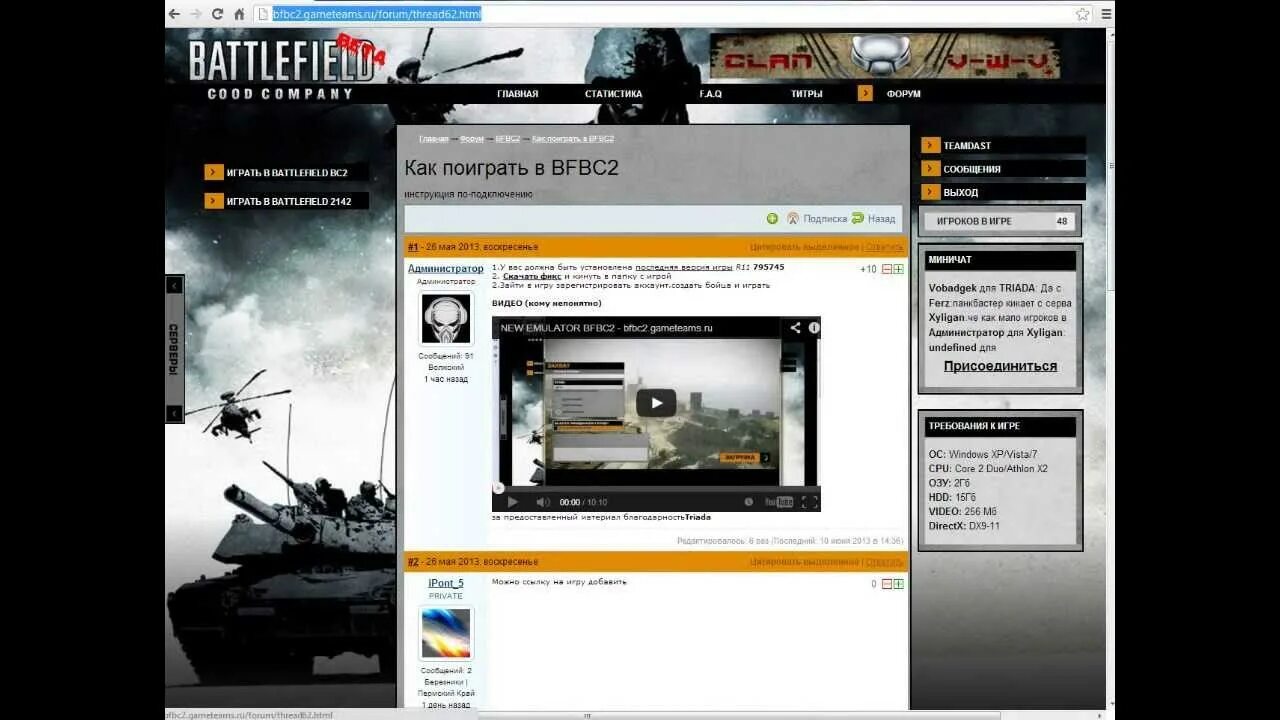The width and height of the screenshot is (1280, 720).
Task: Collapse the СЕРВЕРЫ side panel bottom arrow
Action: 174,413
